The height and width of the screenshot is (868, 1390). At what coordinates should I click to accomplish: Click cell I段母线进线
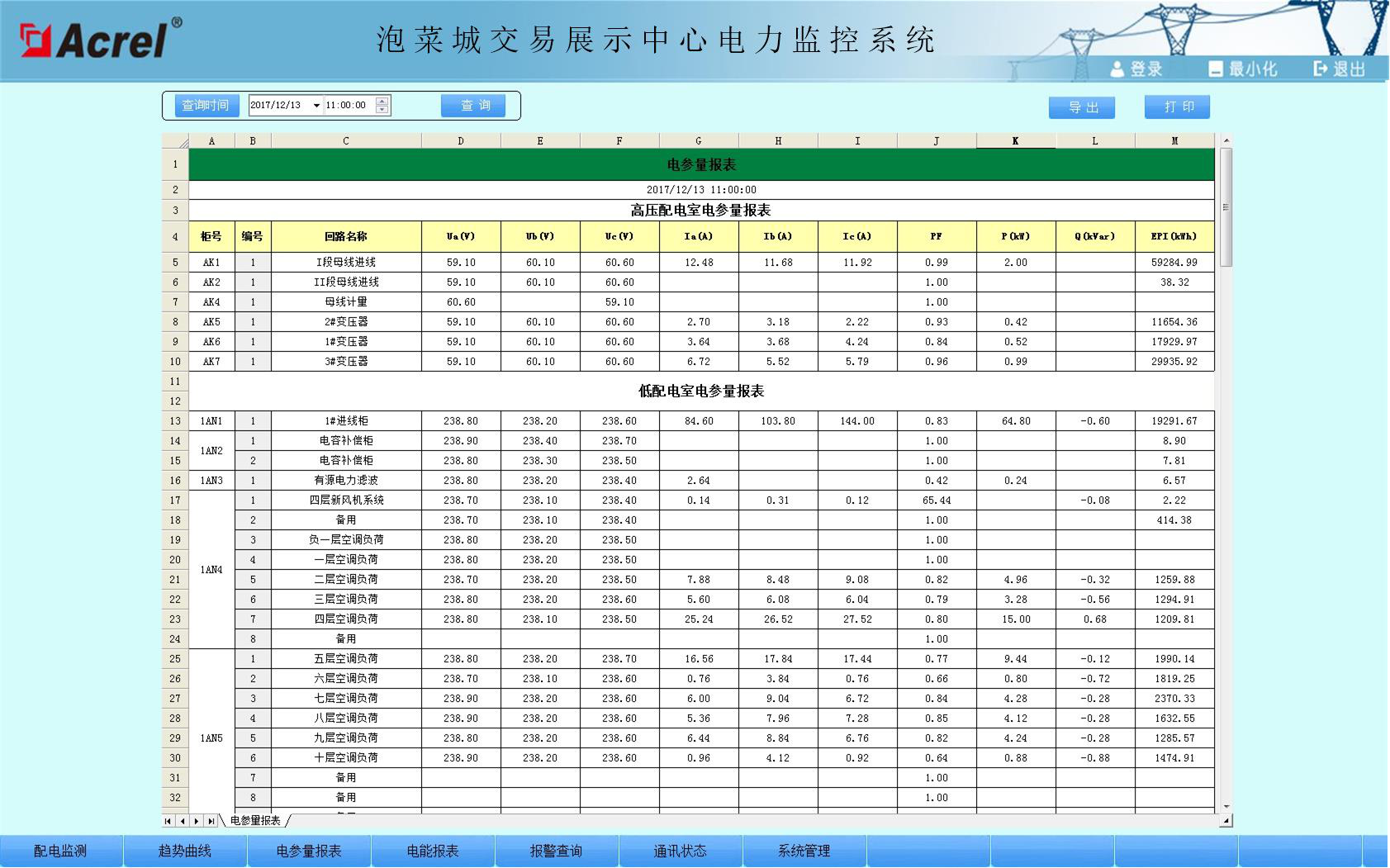[x=346, y=263]
